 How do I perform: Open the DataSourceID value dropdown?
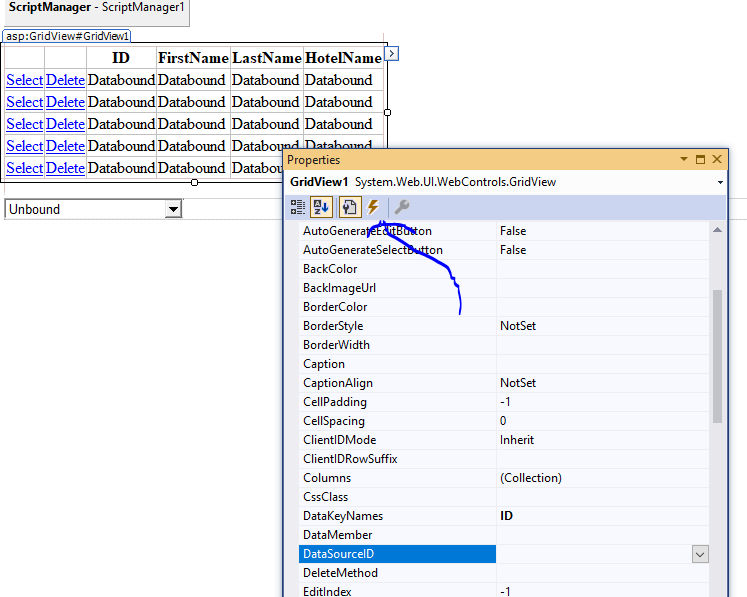pos(700,554)
